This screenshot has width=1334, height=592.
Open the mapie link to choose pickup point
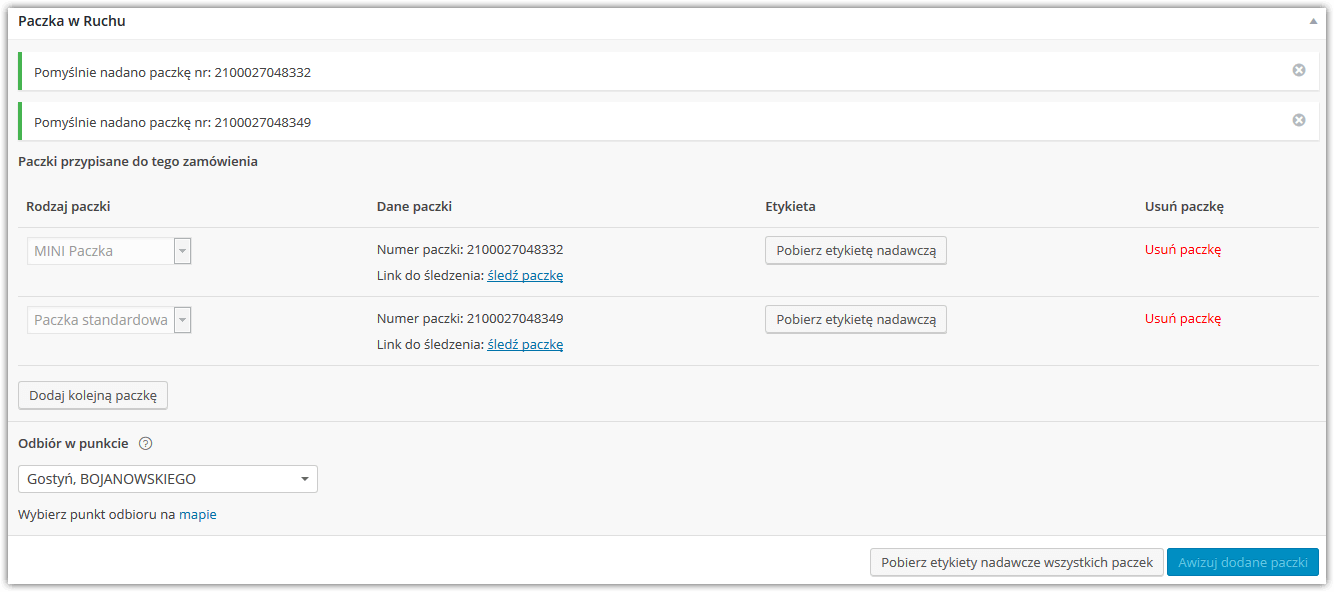pos(198,515)
